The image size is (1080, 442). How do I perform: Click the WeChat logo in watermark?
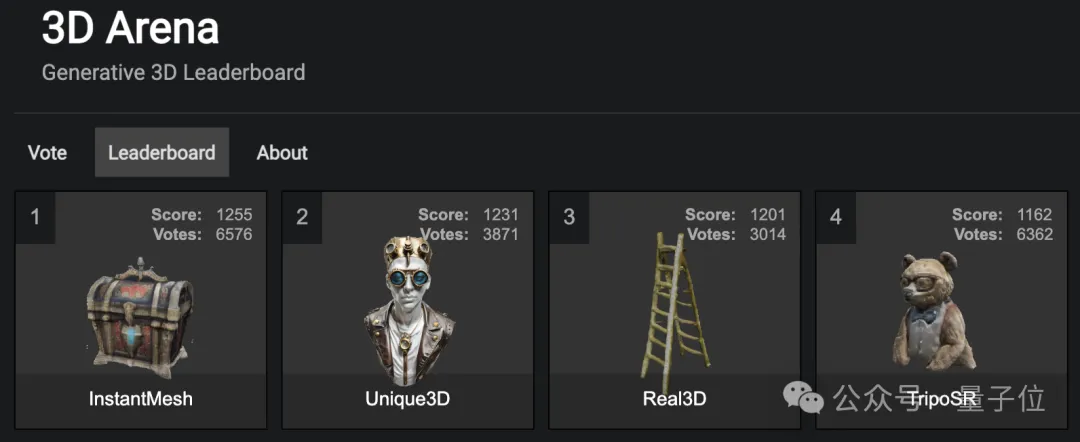tap(803, 397)
